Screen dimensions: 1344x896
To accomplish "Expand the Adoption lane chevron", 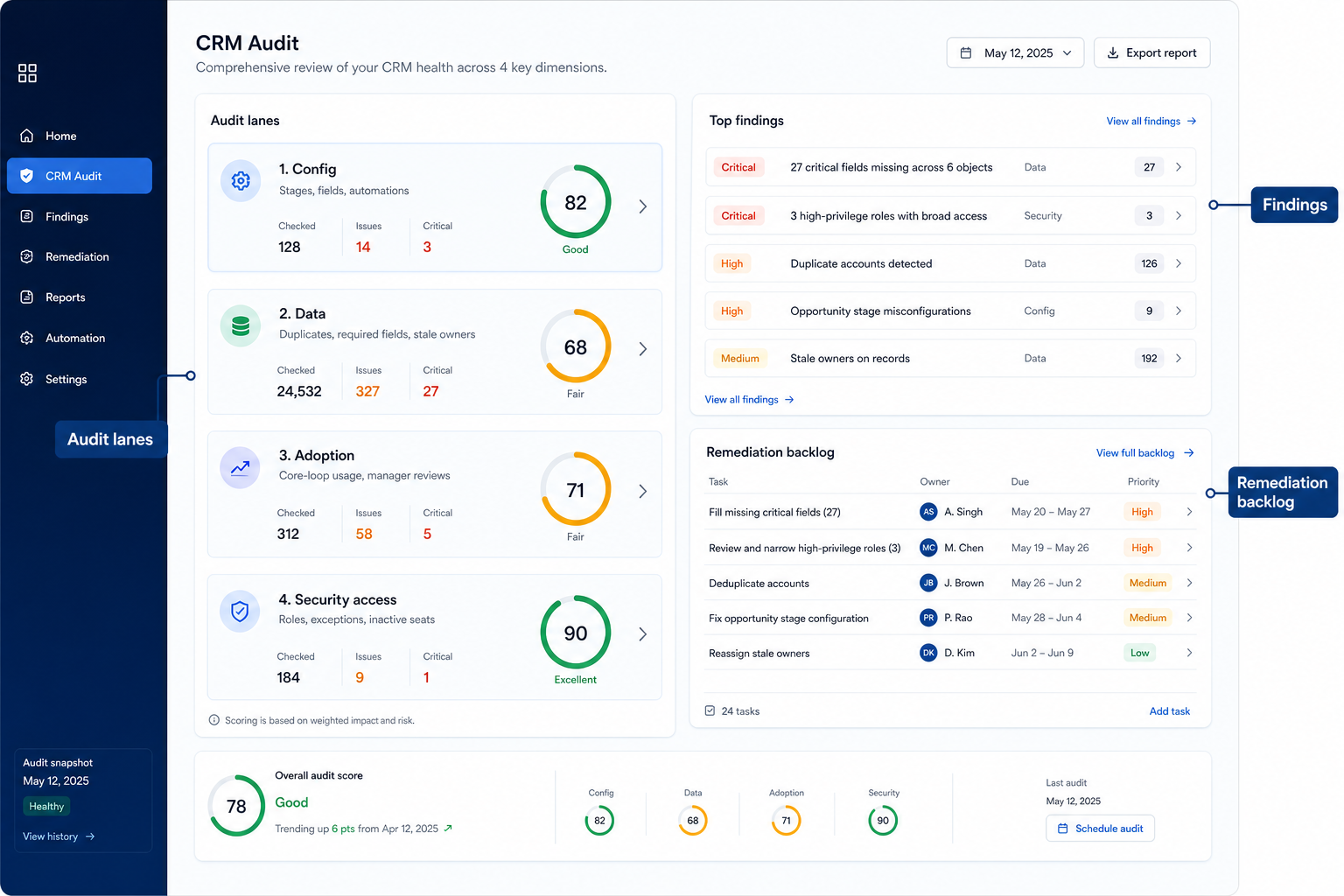I will coord(643,492).
